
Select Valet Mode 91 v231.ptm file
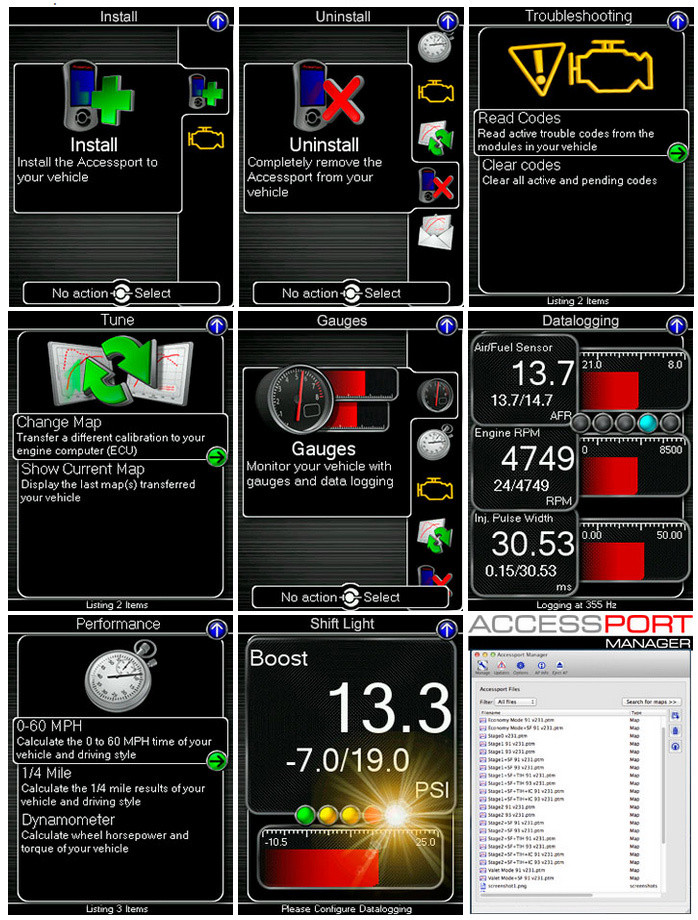coord(570,870)
